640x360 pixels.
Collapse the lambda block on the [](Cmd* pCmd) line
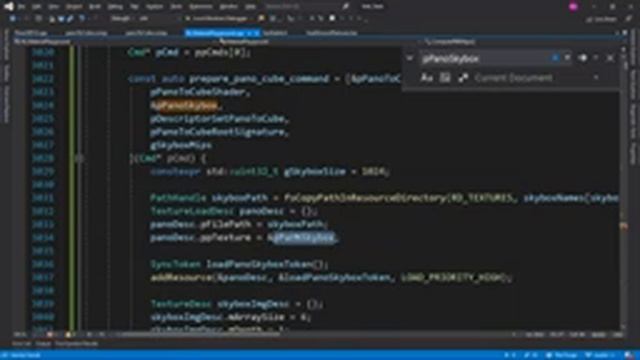click(x=80, y=158)
